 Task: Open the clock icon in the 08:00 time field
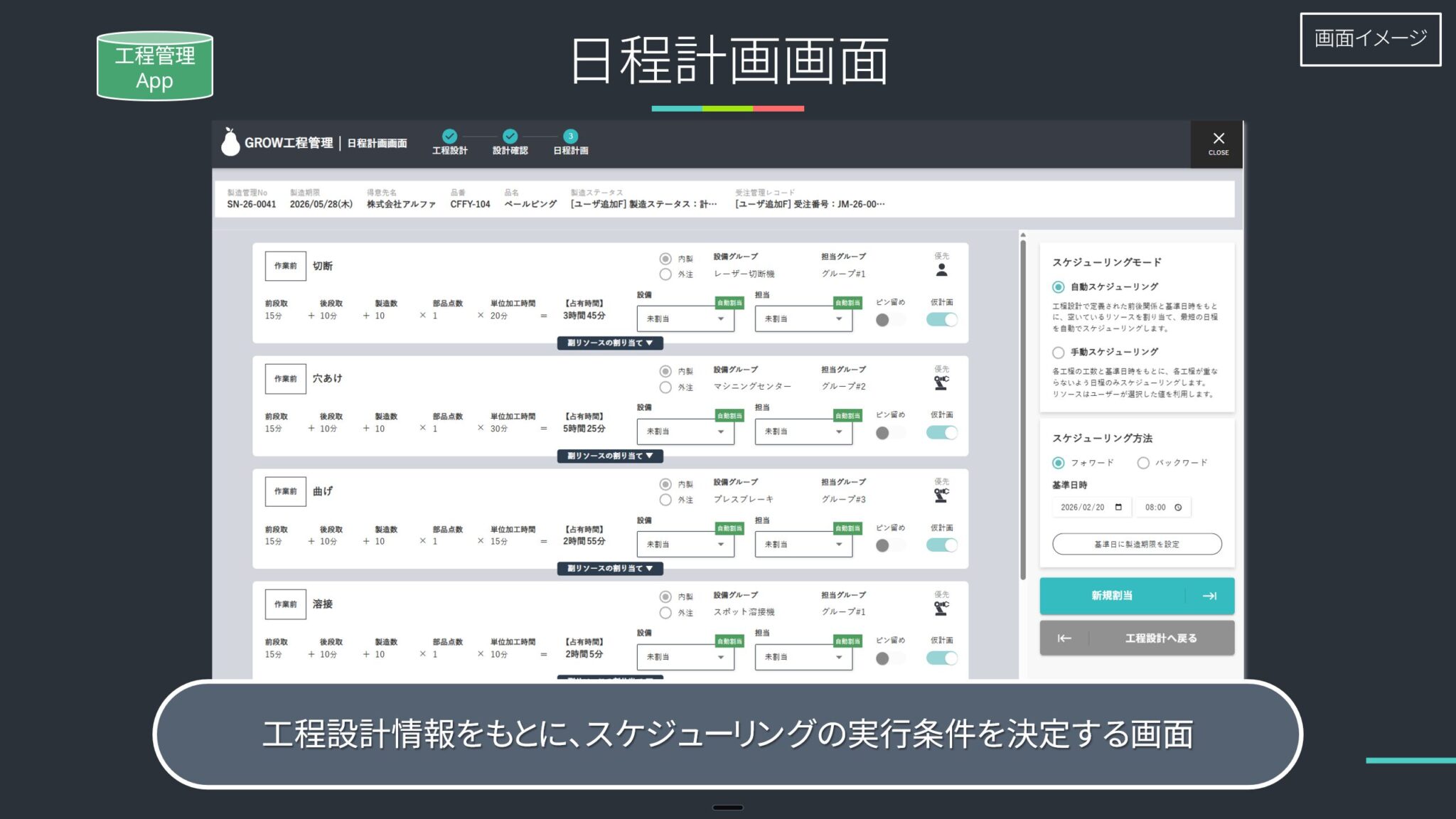click(x=1178, y=507)
